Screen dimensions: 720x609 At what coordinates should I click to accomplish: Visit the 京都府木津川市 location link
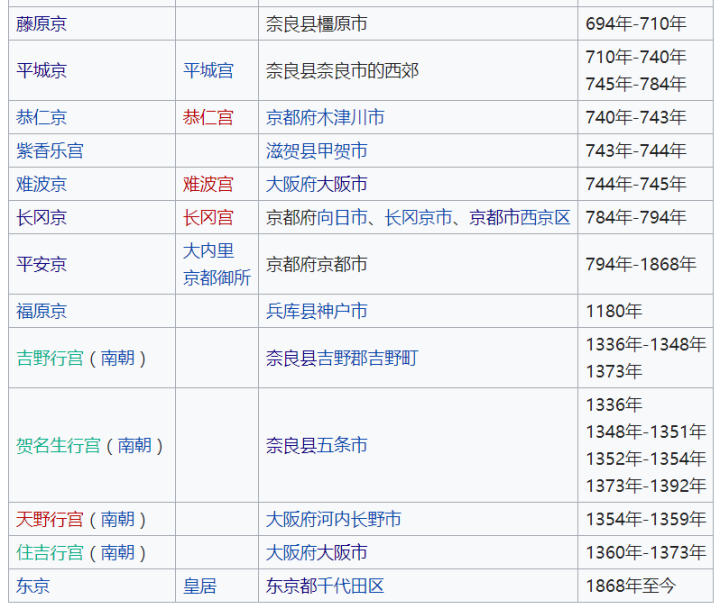tap(325, 118)
